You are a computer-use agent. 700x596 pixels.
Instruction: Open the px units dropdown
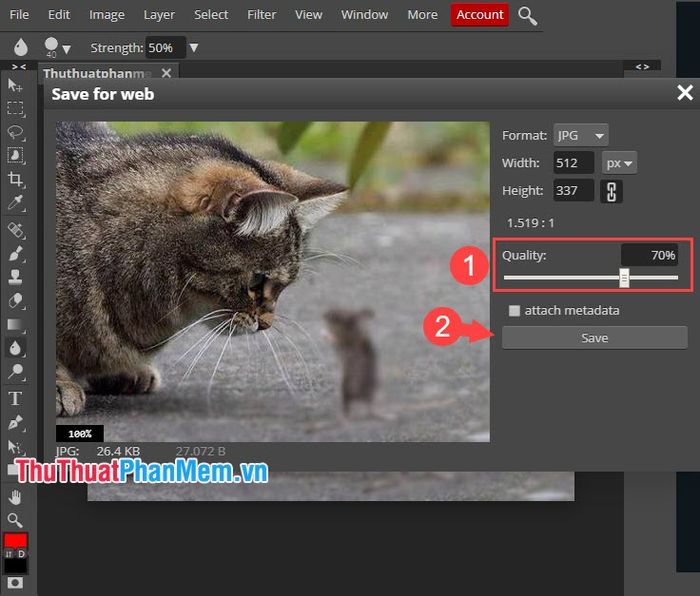point(619,163)
